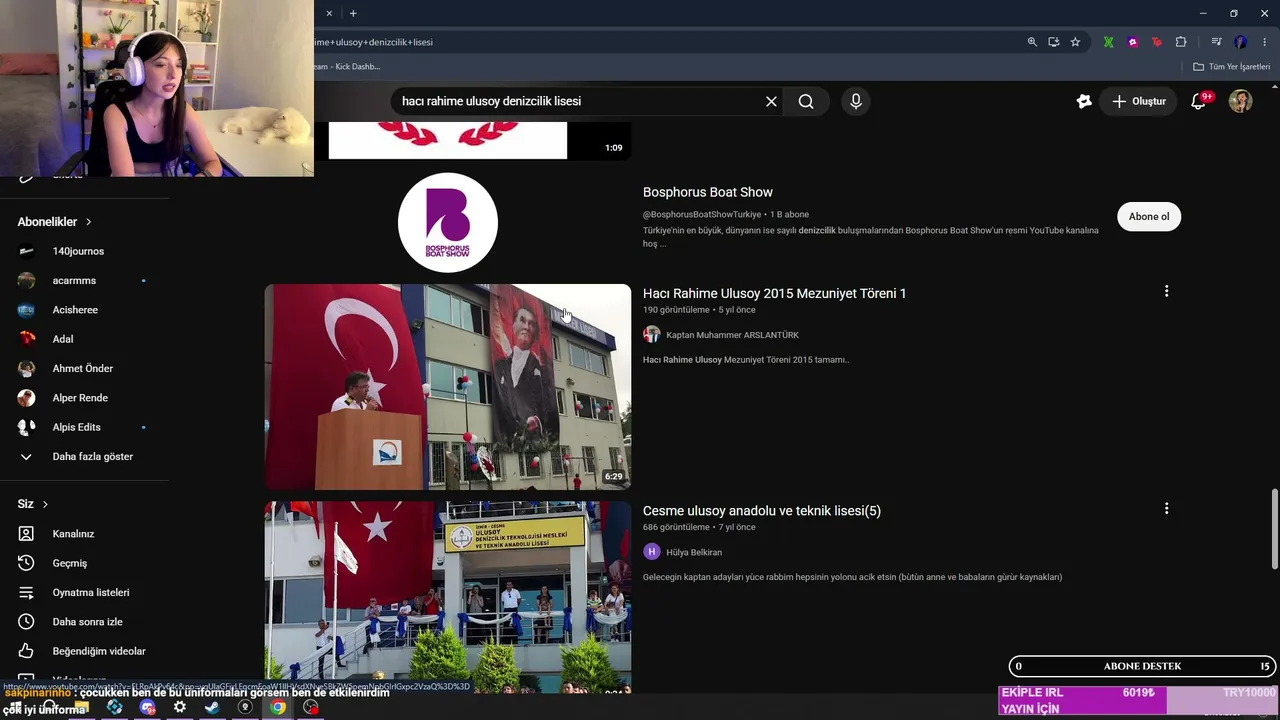
Task: Open the taskbar app with red recording dot
Action: click(311, 707)
